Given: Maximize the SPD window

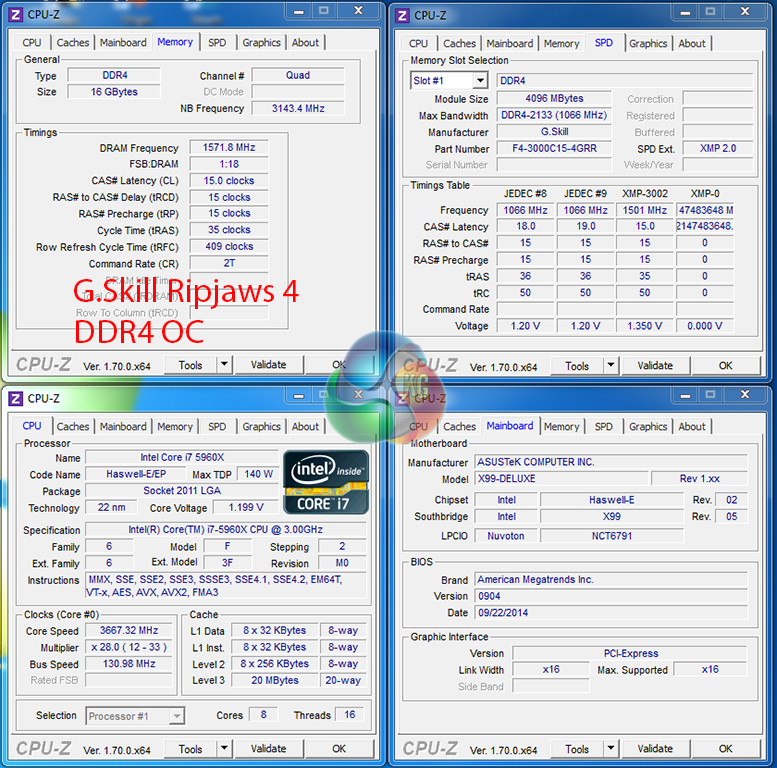Looking at the screenshot, I should [x=710, y=11].
